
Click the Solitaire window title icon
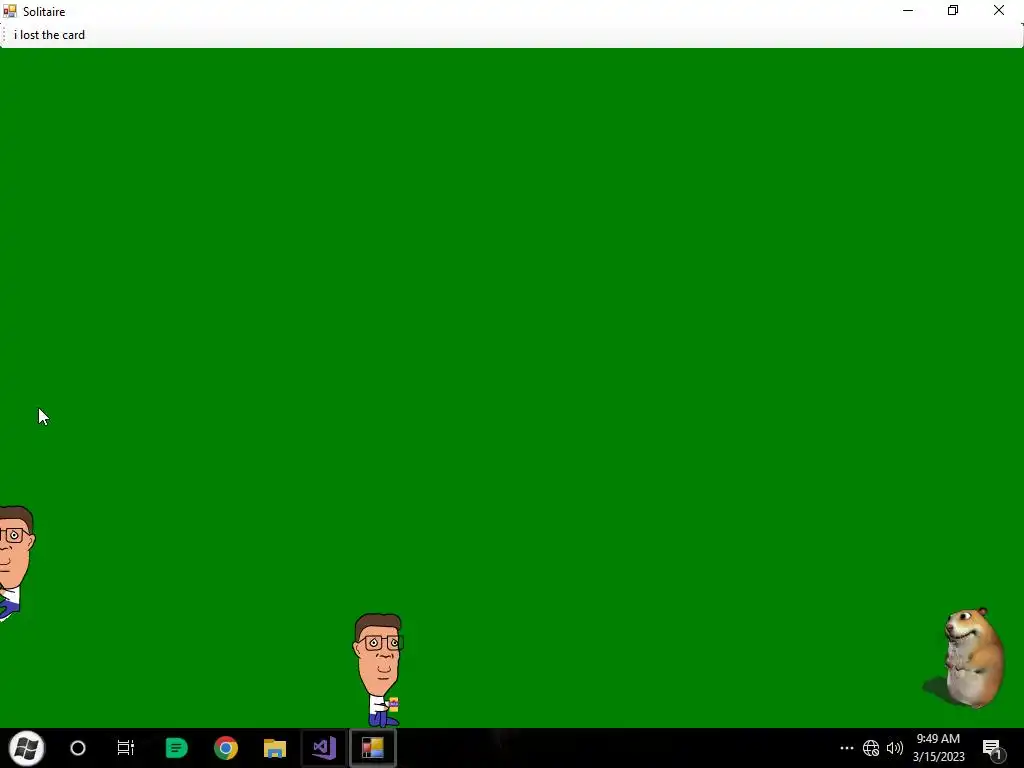click(x=10, y=11)
